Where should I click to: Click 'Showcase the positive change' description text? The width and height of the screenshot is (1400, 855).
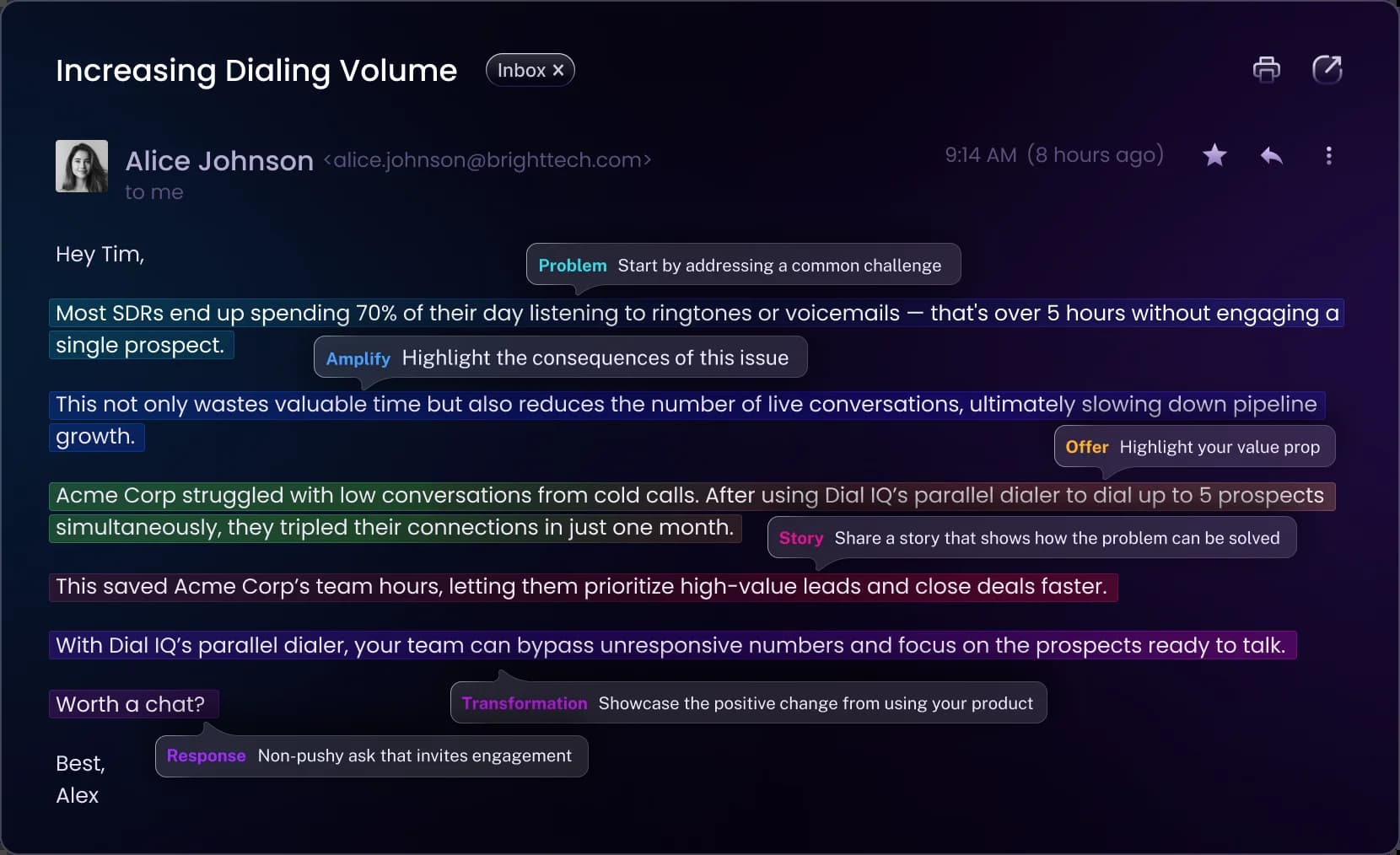coord(816,703)
